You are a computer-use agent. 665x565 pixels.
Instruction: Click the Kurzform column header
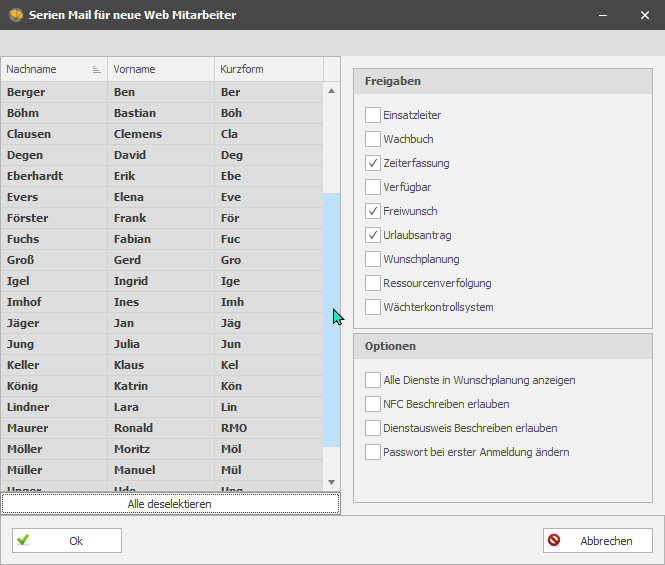coord(268,70)
